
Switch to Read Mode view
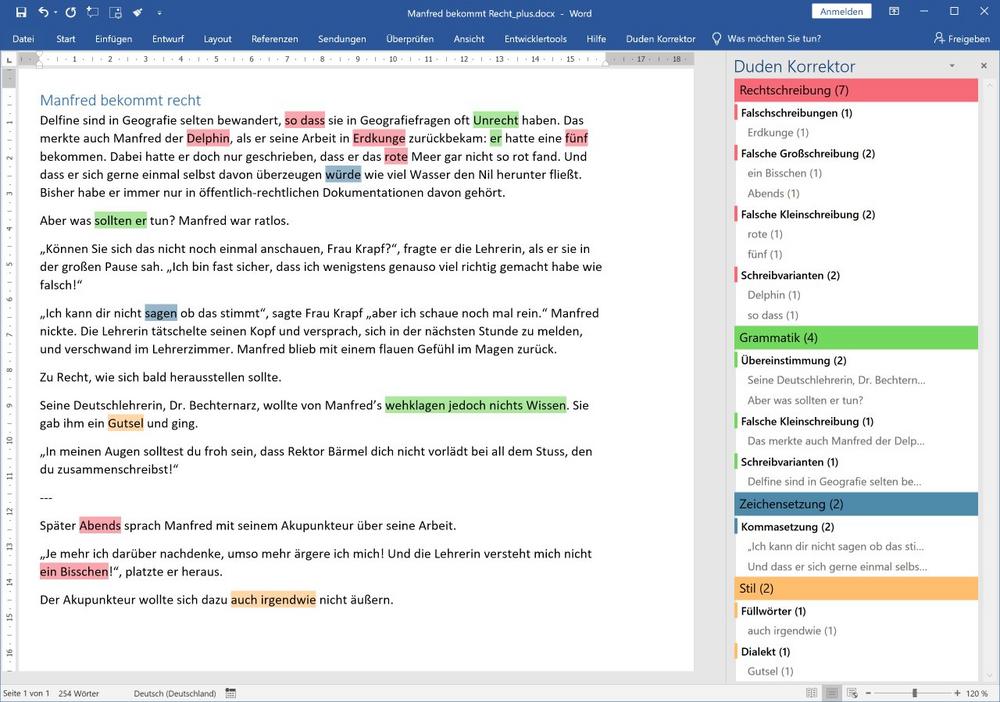pos(811,693)
